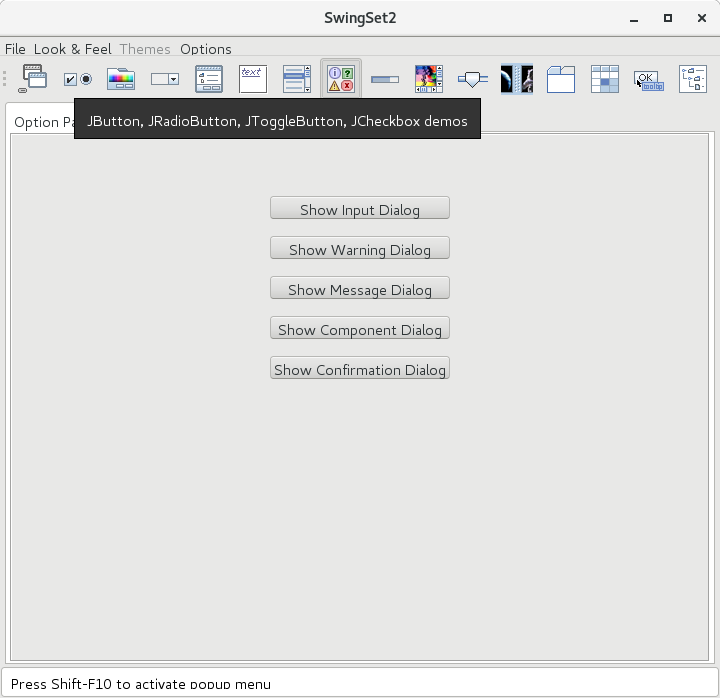
Task: Open the JTable demo grid icon
Action: pyautogui.click(x=605, y=79)
